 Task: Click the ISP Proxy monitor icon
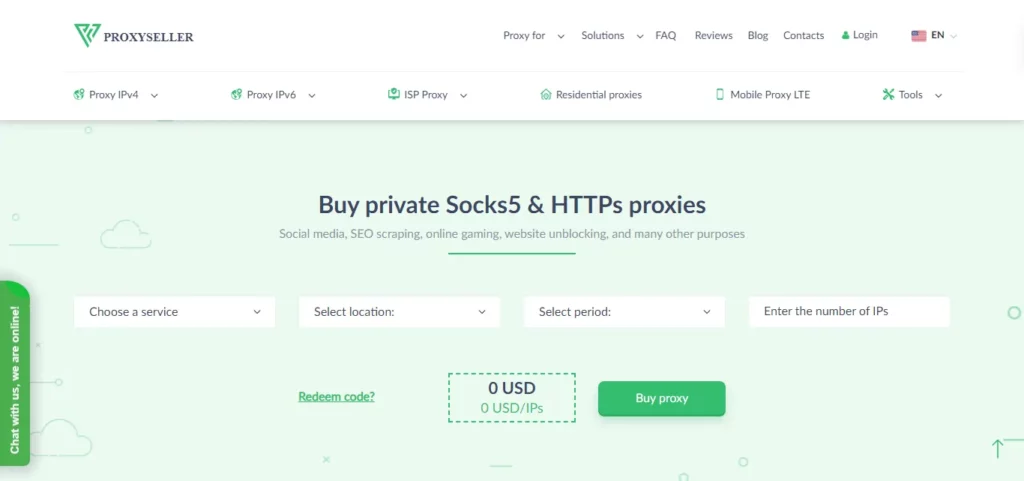(394, 95)
